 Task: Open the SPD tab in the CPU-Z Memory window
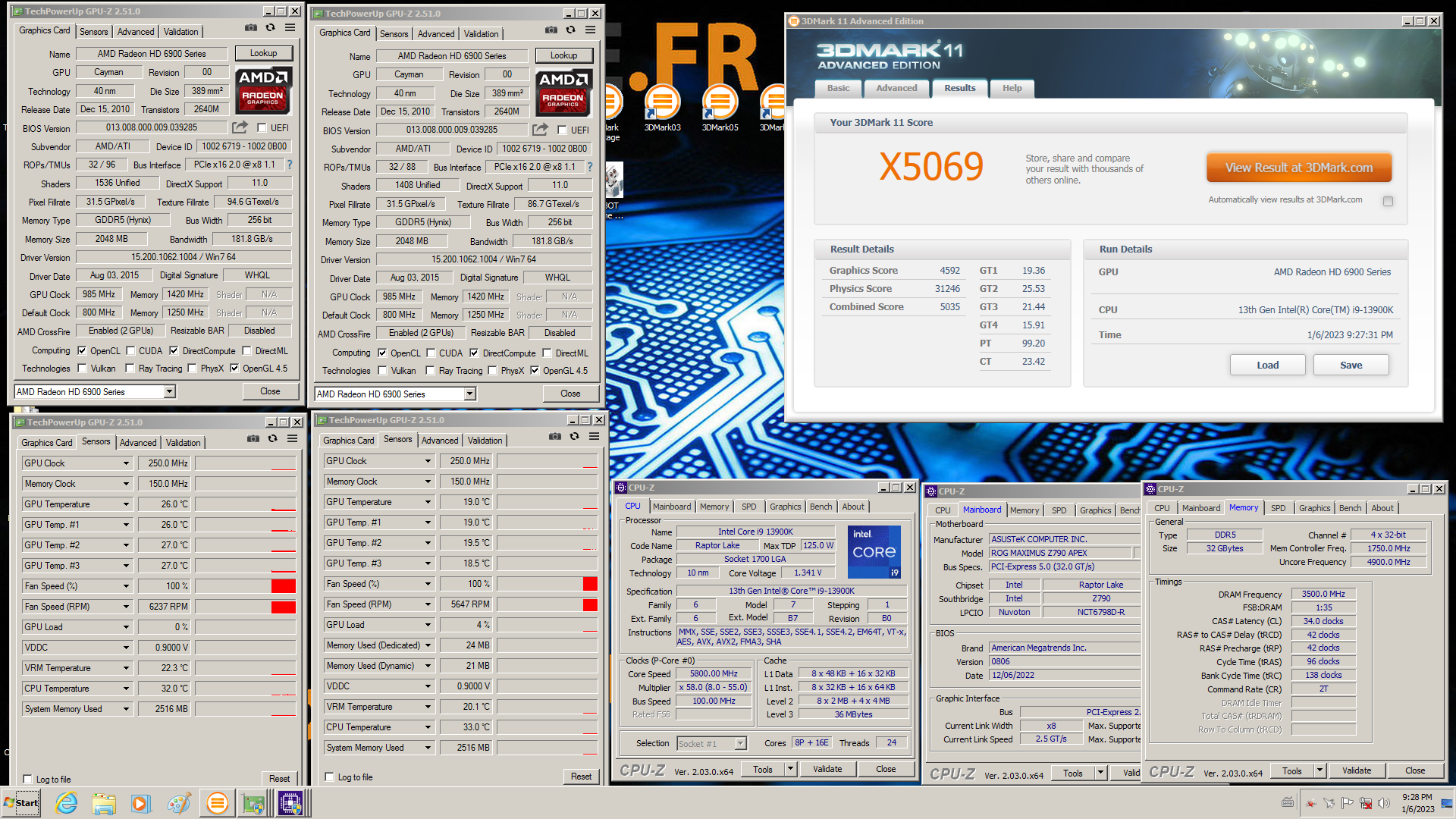coord(1278,508)
